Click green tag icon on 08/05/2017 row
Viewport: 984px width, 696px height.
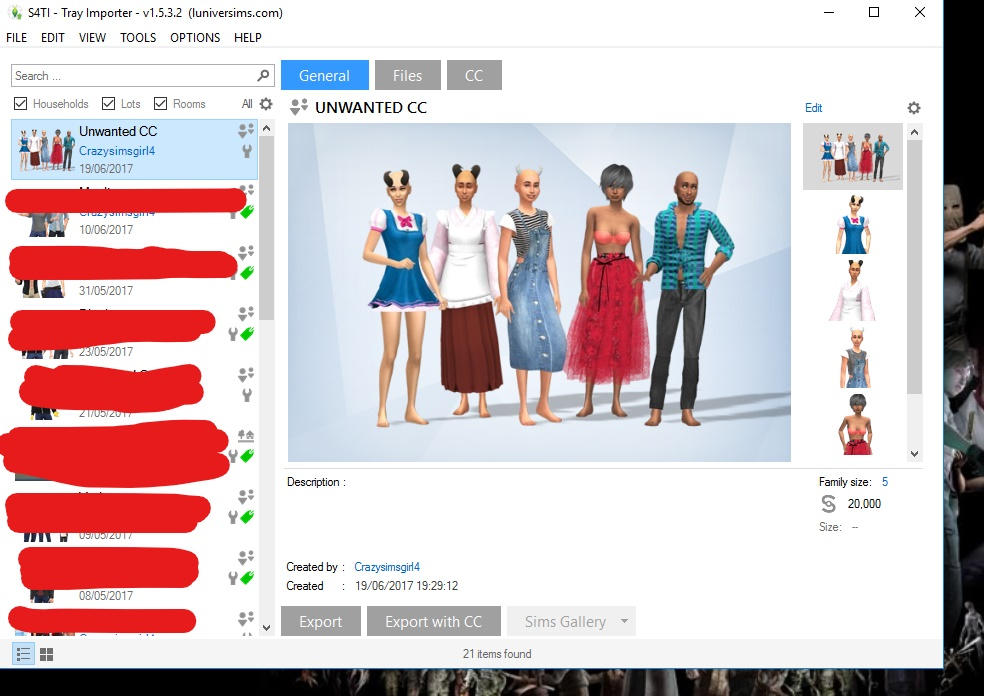pyautogui.click(x=247, y=577)
